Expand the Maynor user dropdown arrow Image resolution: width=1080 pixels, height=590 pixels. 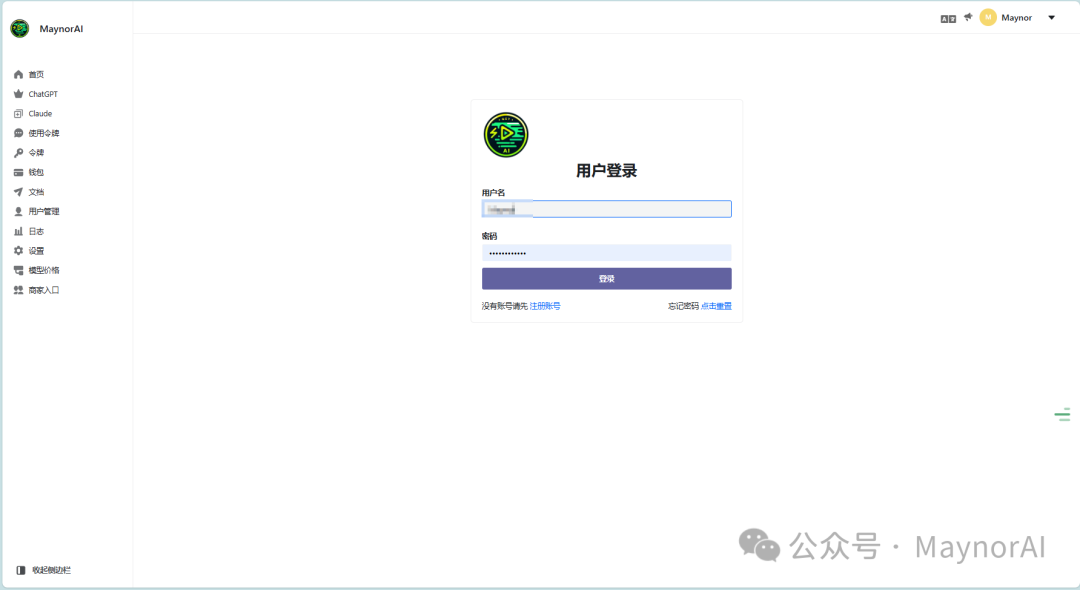coord(1051,18)
